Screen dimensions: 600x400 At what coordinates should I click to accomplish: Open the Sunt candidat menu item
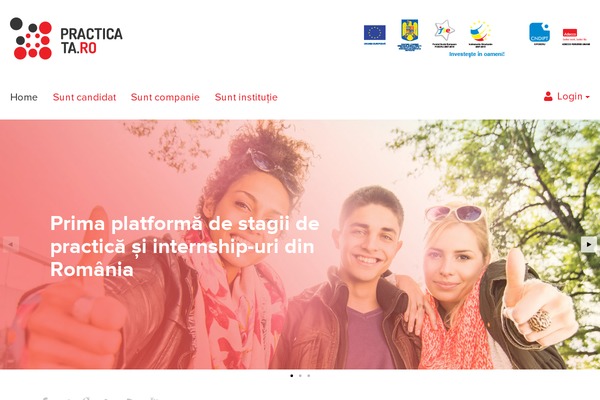click(x=84, y=97)
